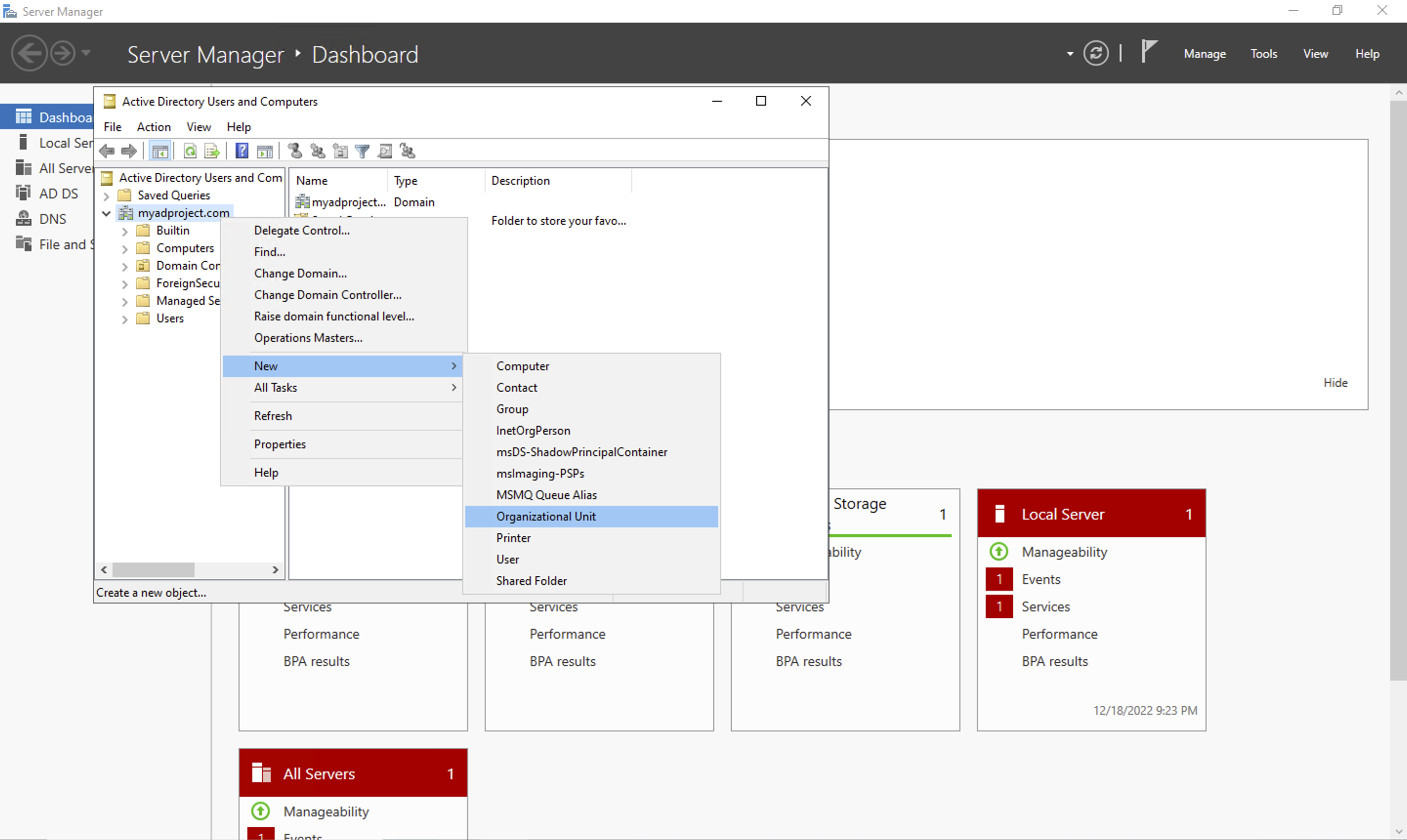Collapse the myadproject.com domain node
Viewport: 1407px width, 840px height.
[106, 213]
